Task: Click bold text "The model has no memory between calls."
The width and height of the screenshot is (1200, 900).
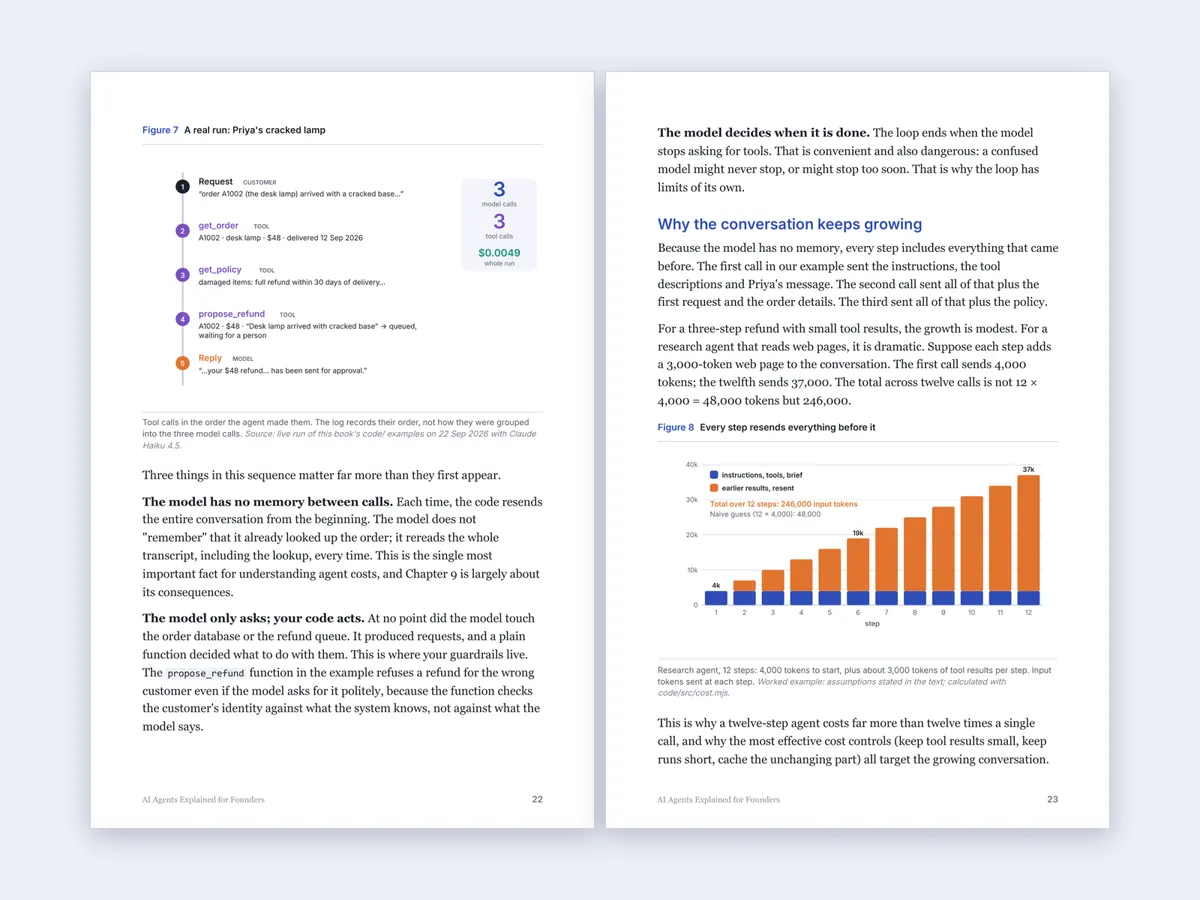Action: [267, 502]
